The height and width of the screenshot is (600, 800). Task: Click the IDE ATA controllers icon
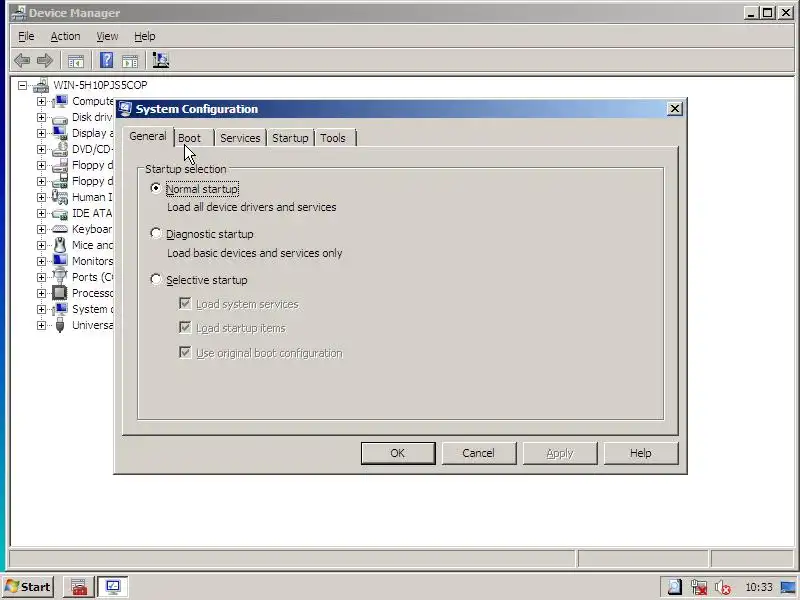pyautogui.click(x=60, y=214)
